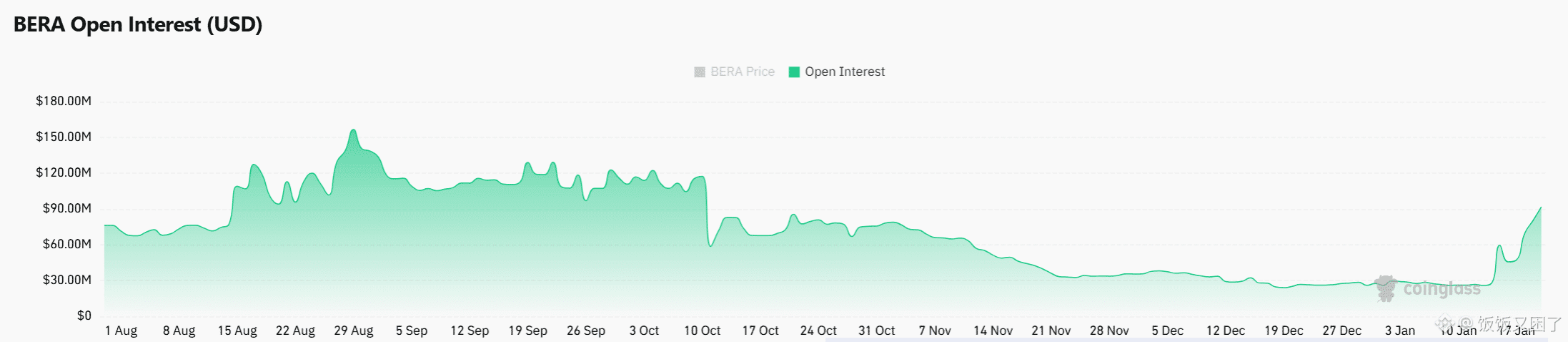Select the 10 Oct date label
The height and width of the screenshot is (342, 1568).
pos(702,331)
